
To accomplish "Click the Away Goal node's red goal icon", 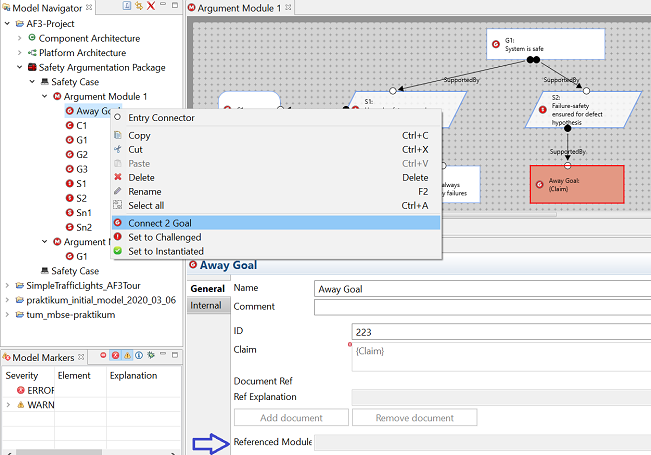I will 539,184.
